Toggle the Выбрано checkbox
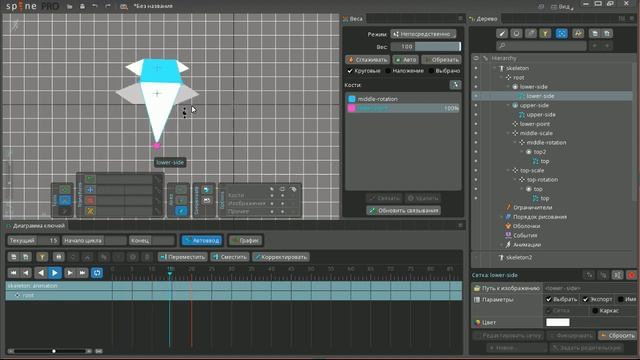Image resolution: width=640 pixels, height=360 pixels. 431,71
